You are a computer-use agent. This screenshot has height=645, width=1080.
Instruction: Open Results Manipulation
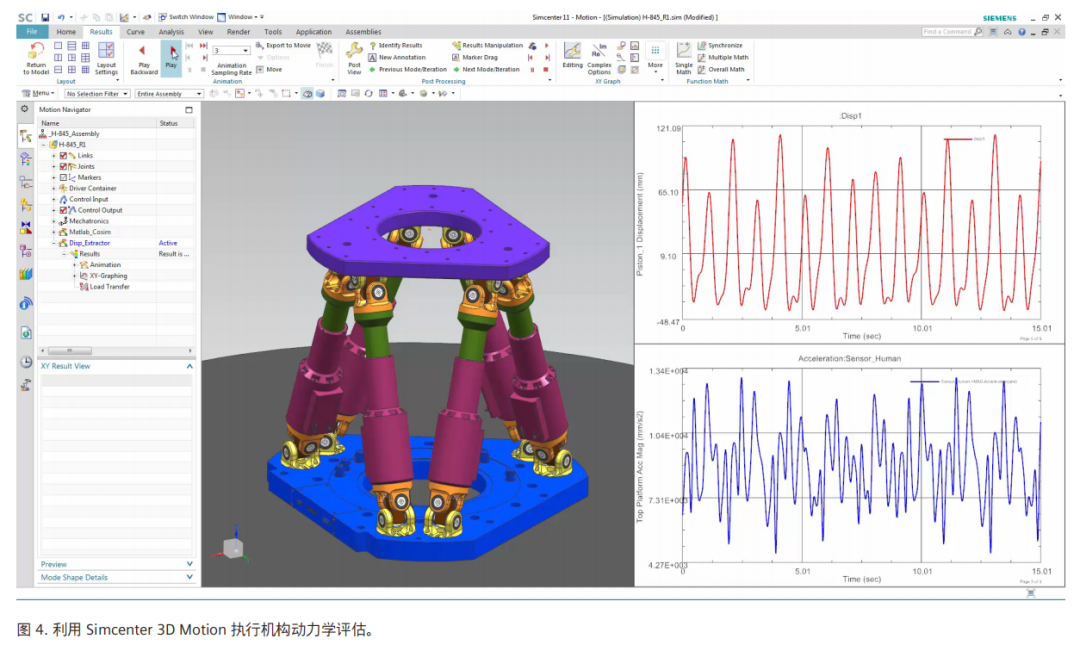tap(488, 45)
